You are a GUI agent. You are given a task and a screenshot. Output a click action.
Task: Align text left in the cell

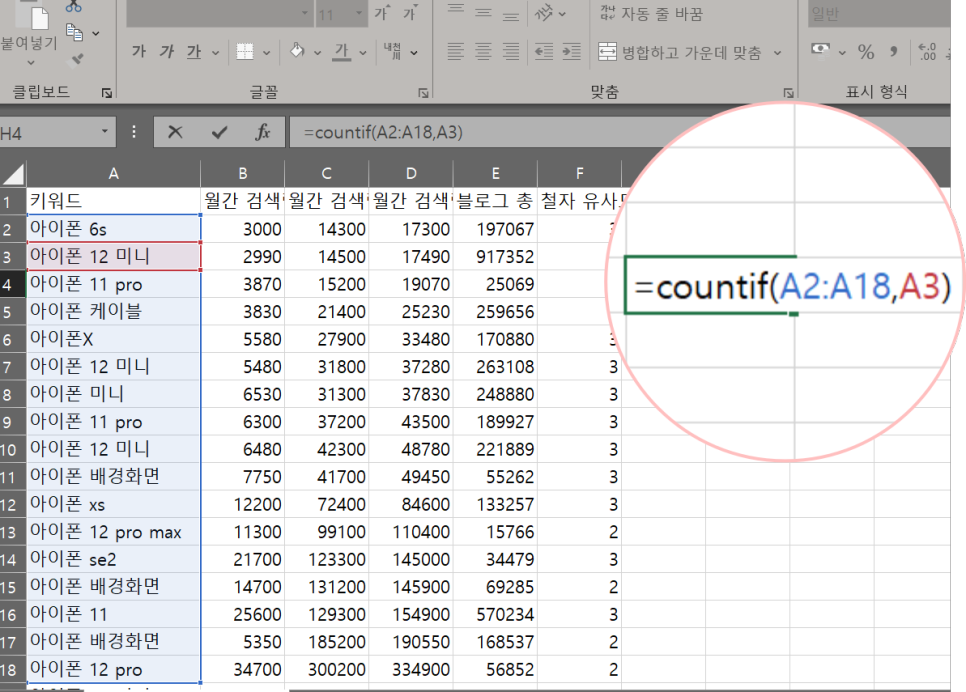click(455, 52)
